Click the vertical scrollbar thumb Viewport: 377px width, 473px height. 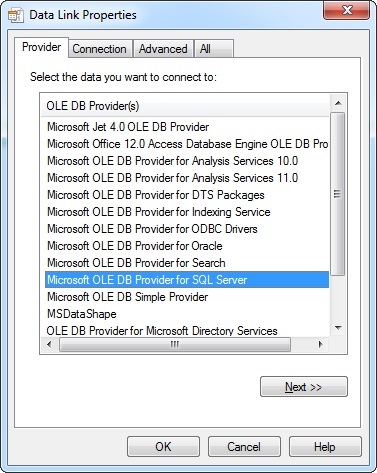pos(338,194)
